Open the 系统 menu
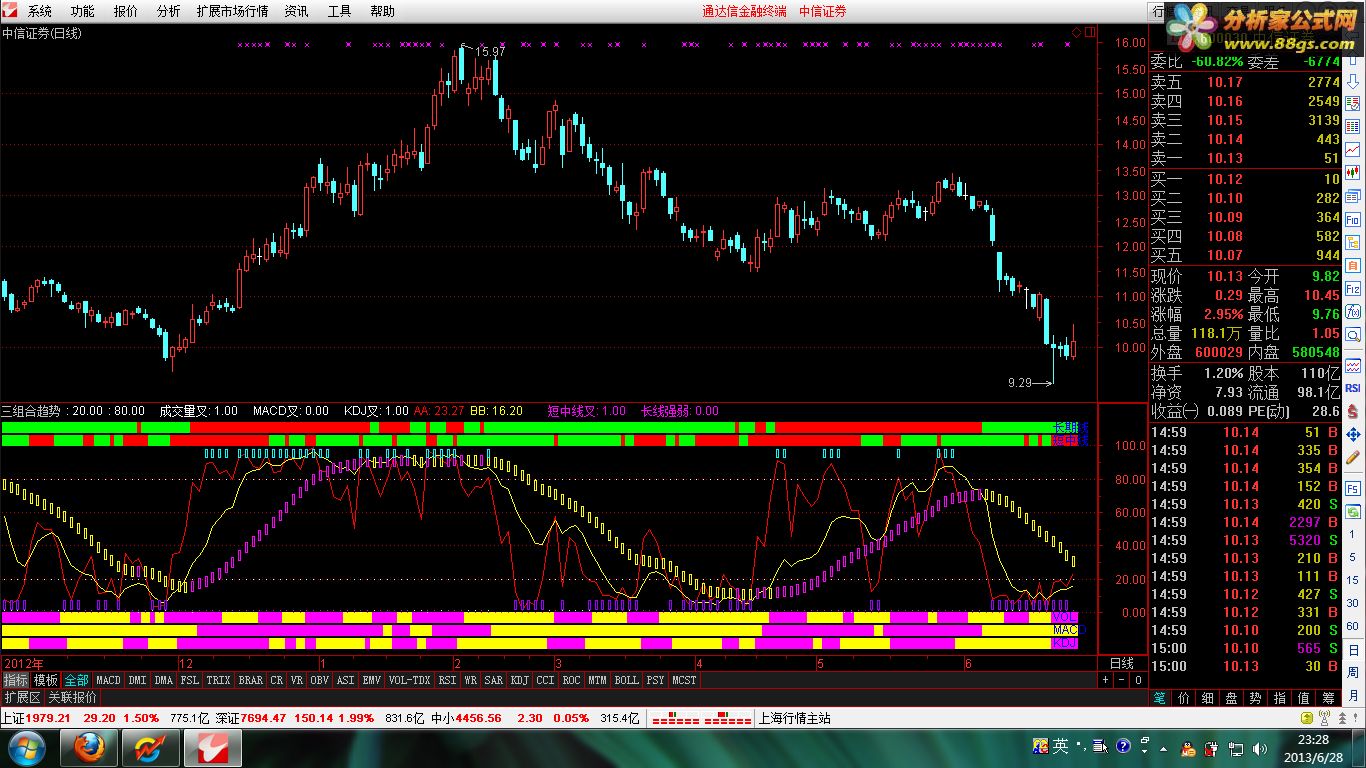Viewport: 1366px width, 768px height. coord(40,11)
